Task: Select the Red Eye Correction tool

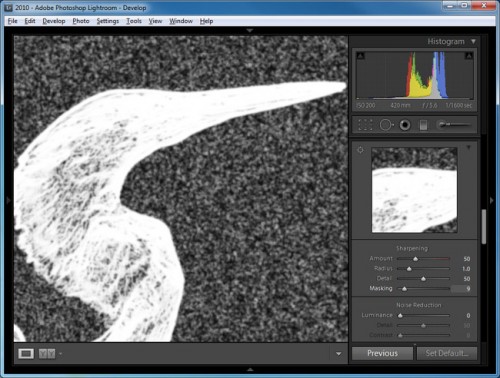Action: tap(405, 125)
